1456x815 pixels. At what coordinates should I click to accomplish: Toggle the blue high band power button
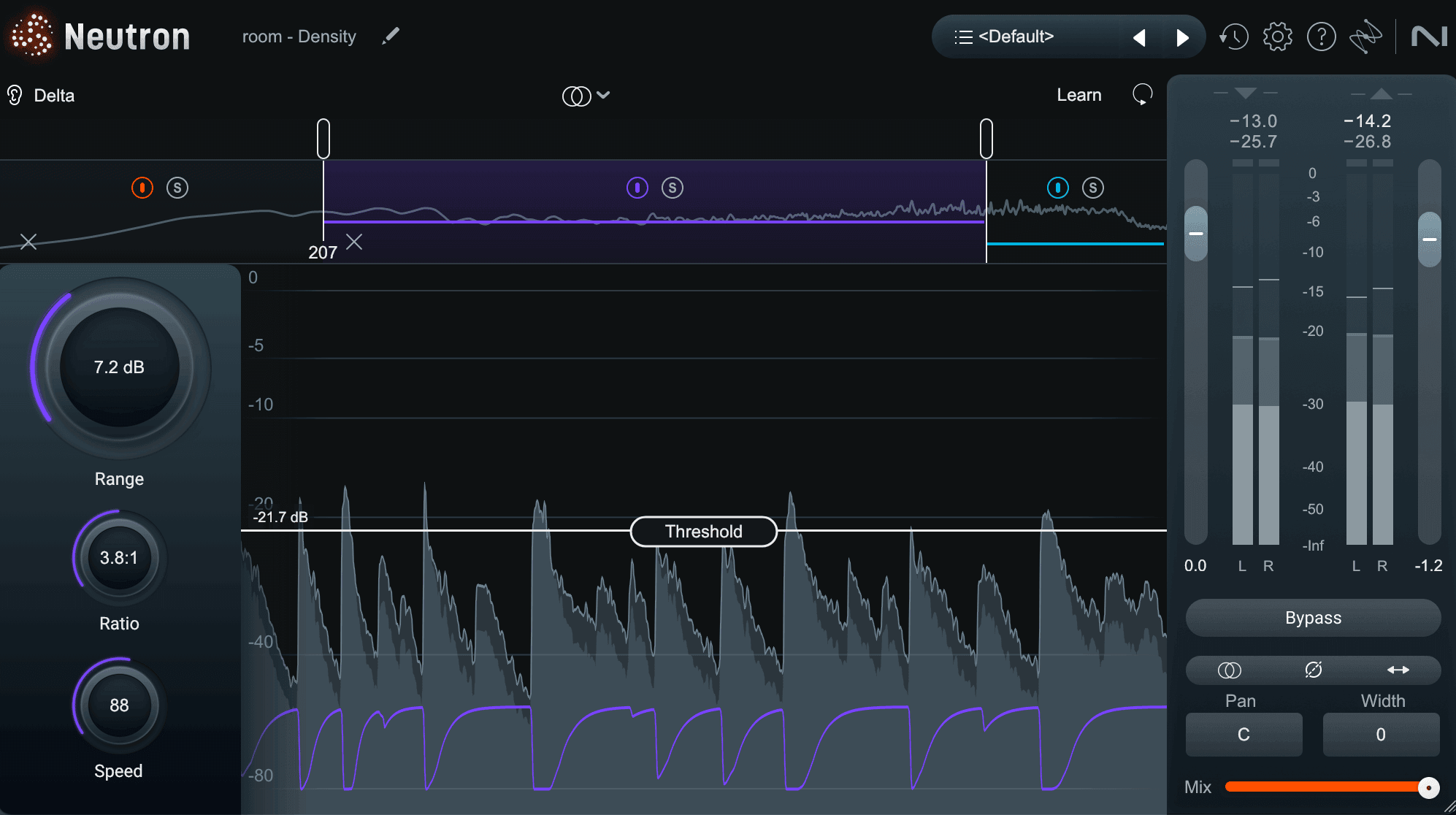pyautogui.click(x=1058, y=188)
